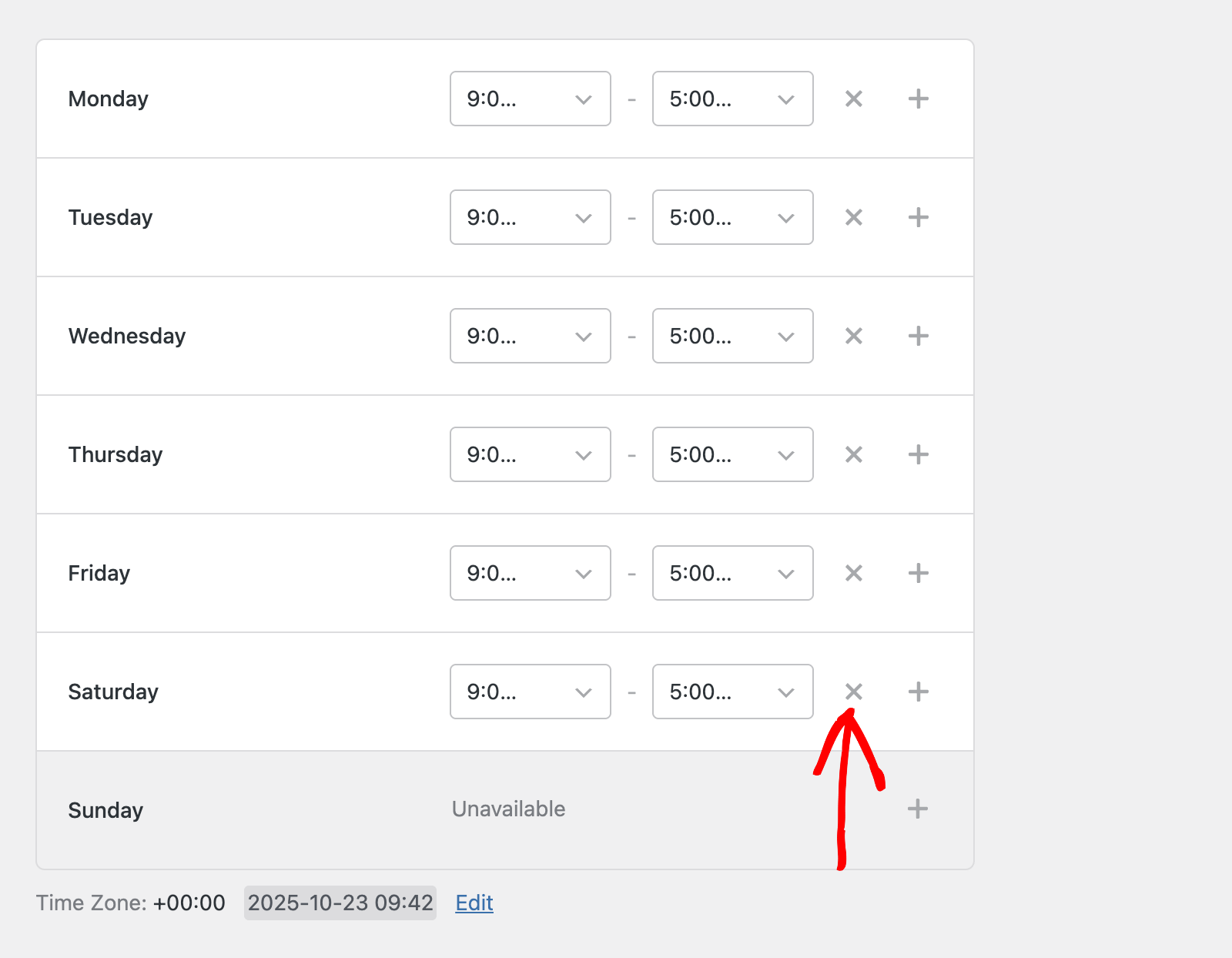Remove Thursday's time range
Viewport: 1232px width, 958px height.
853,454
